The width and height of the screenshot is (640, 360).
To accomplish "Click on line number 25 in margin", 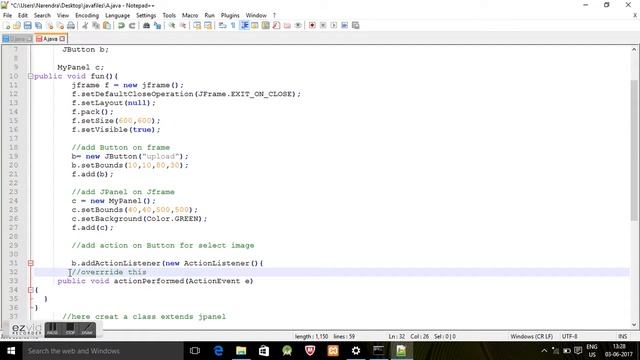I will coord(13,209).
